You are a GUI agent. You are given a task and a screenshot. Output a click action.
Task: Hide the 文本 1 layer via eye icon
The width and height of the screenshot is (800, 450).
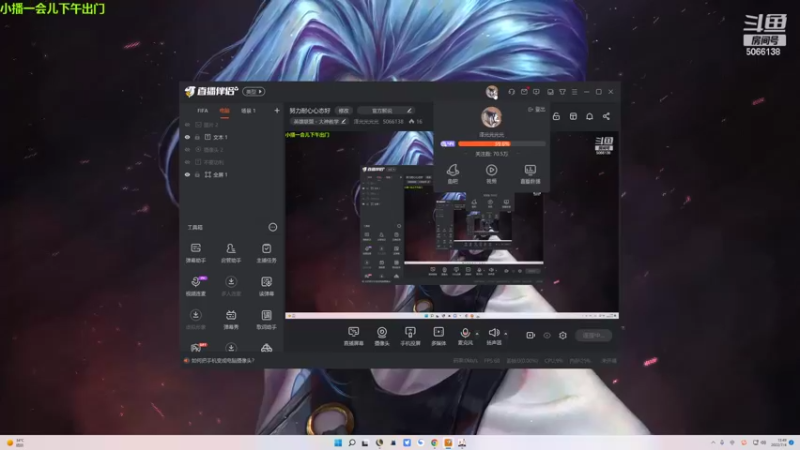click(x=187, y=137)
